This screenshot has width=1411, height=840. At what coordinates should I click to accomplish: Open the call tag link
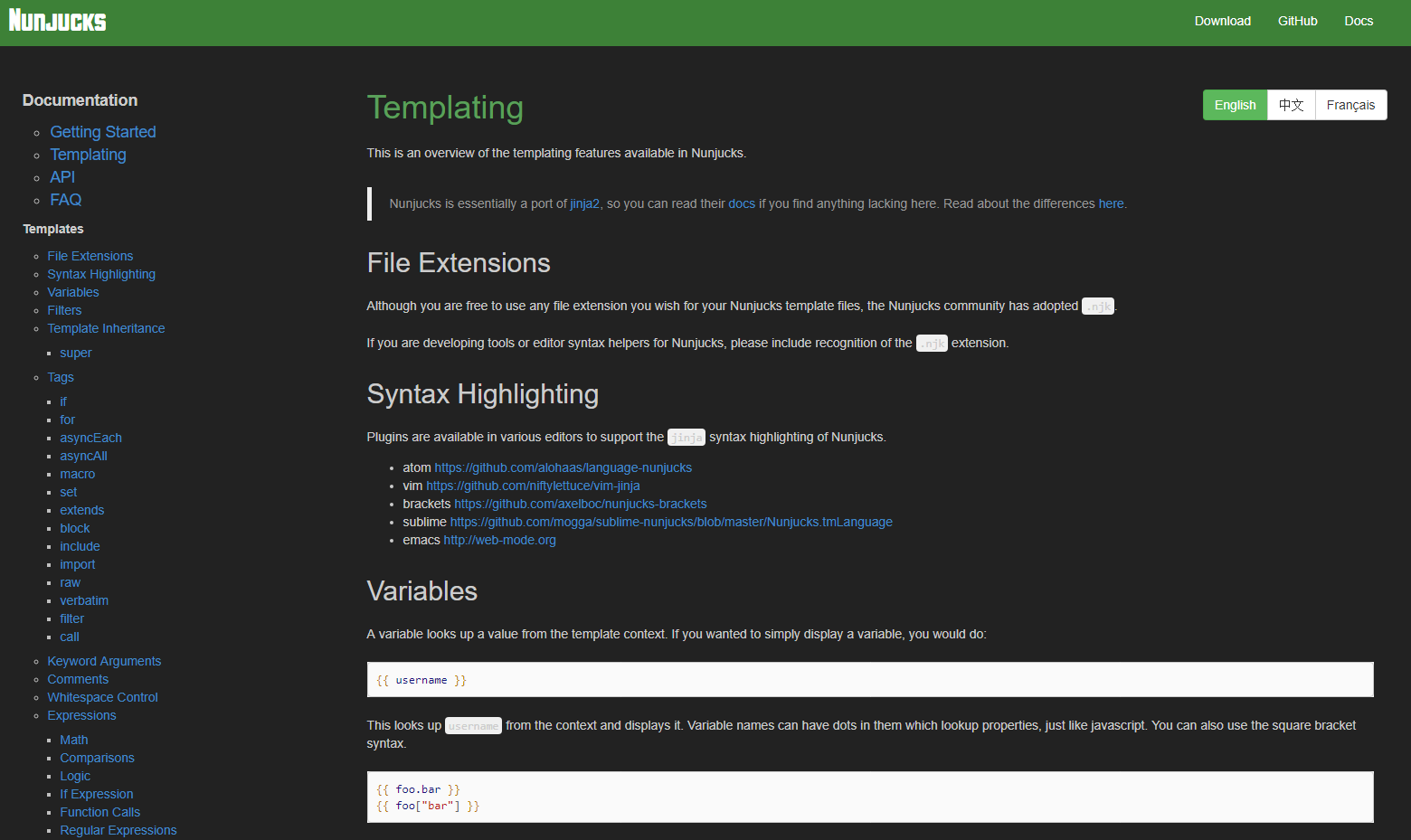point(70,637)
